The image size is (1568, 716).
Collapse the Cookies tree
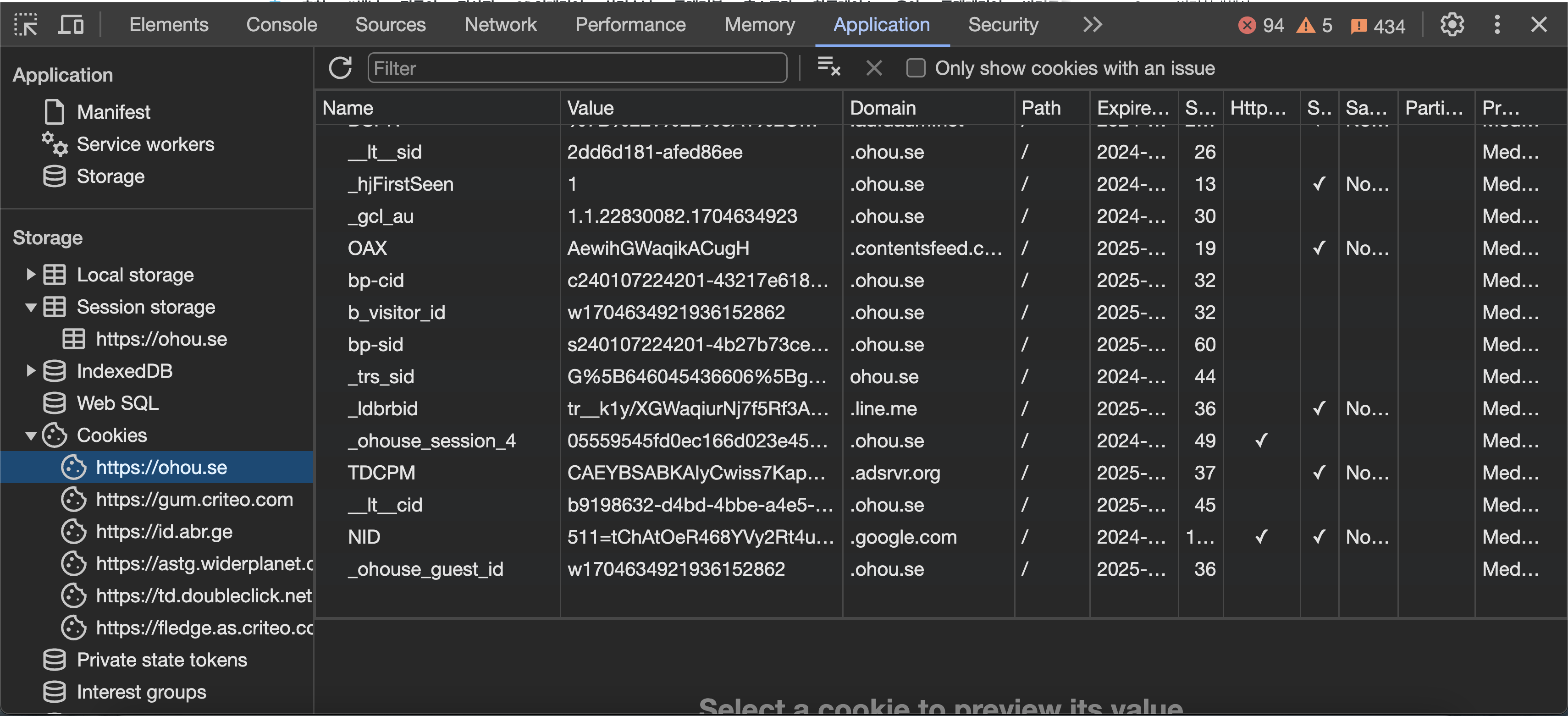pos(30,435)
